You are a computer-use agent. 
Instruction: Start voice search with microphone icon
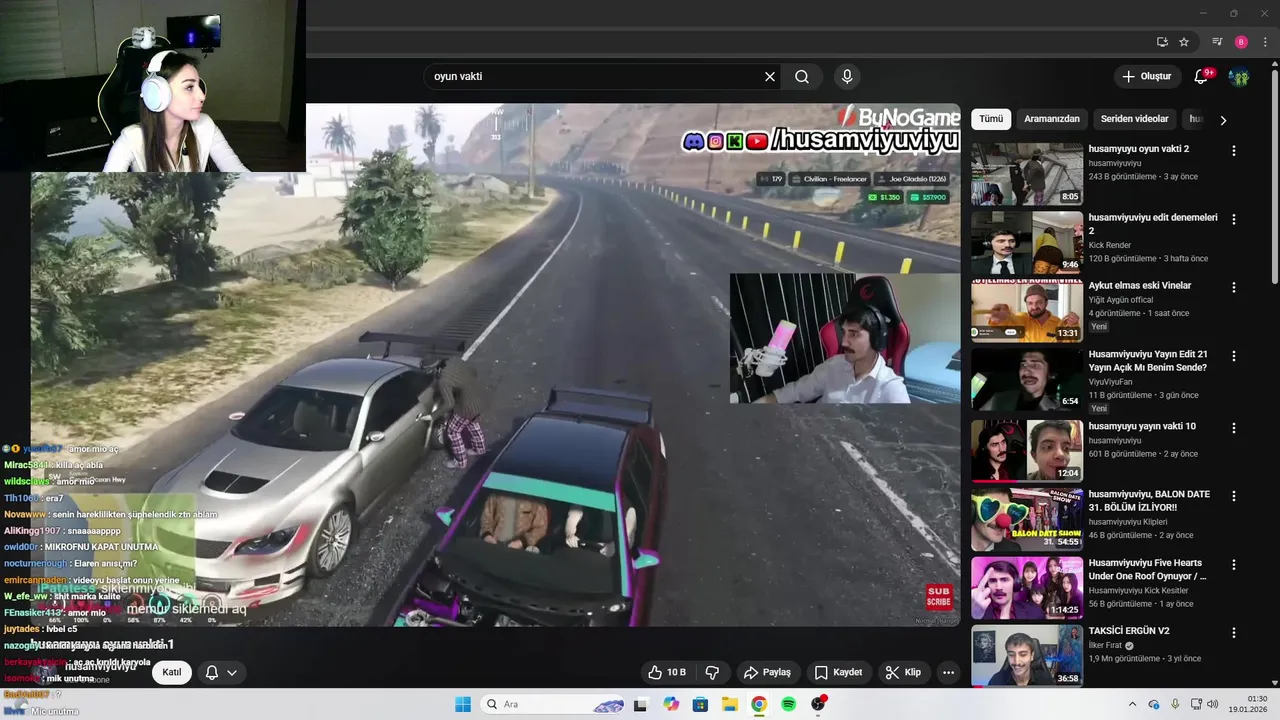pyautogui.click(x=847, y=76)
